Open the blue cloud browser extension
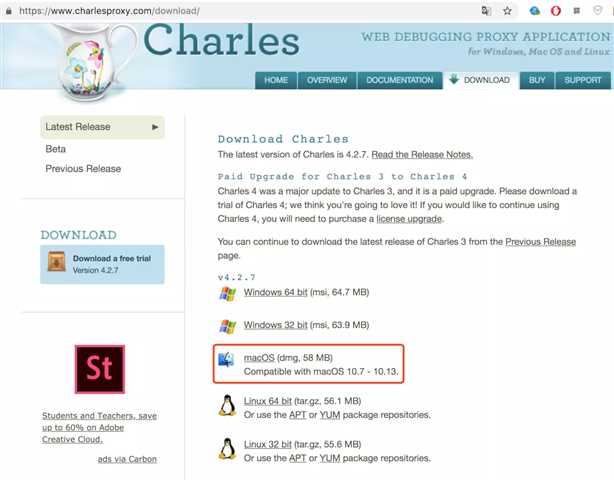614x480 pixels. [x=535, y=11]
